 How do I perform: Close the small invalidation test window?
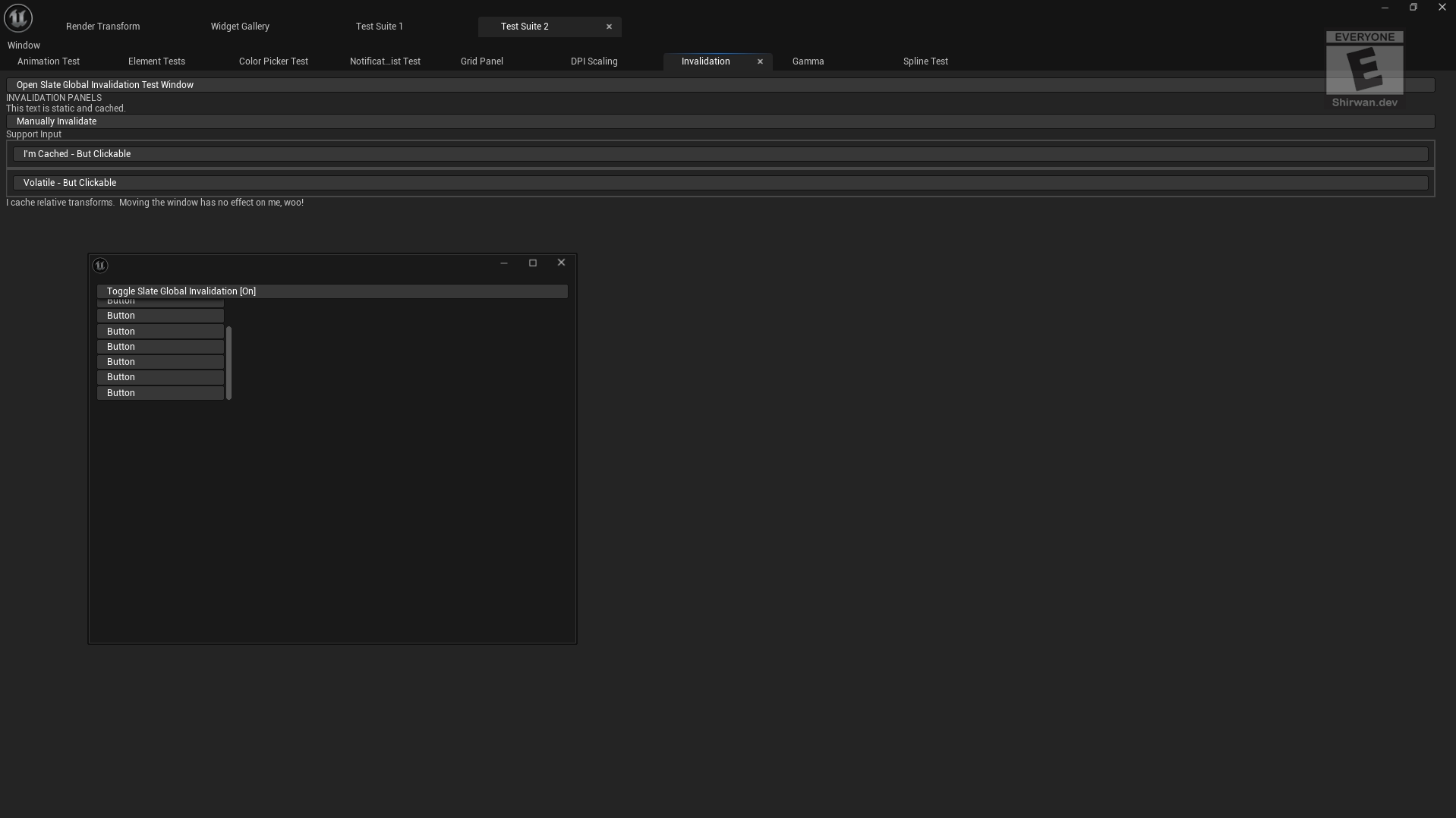(x=562, y=263)
